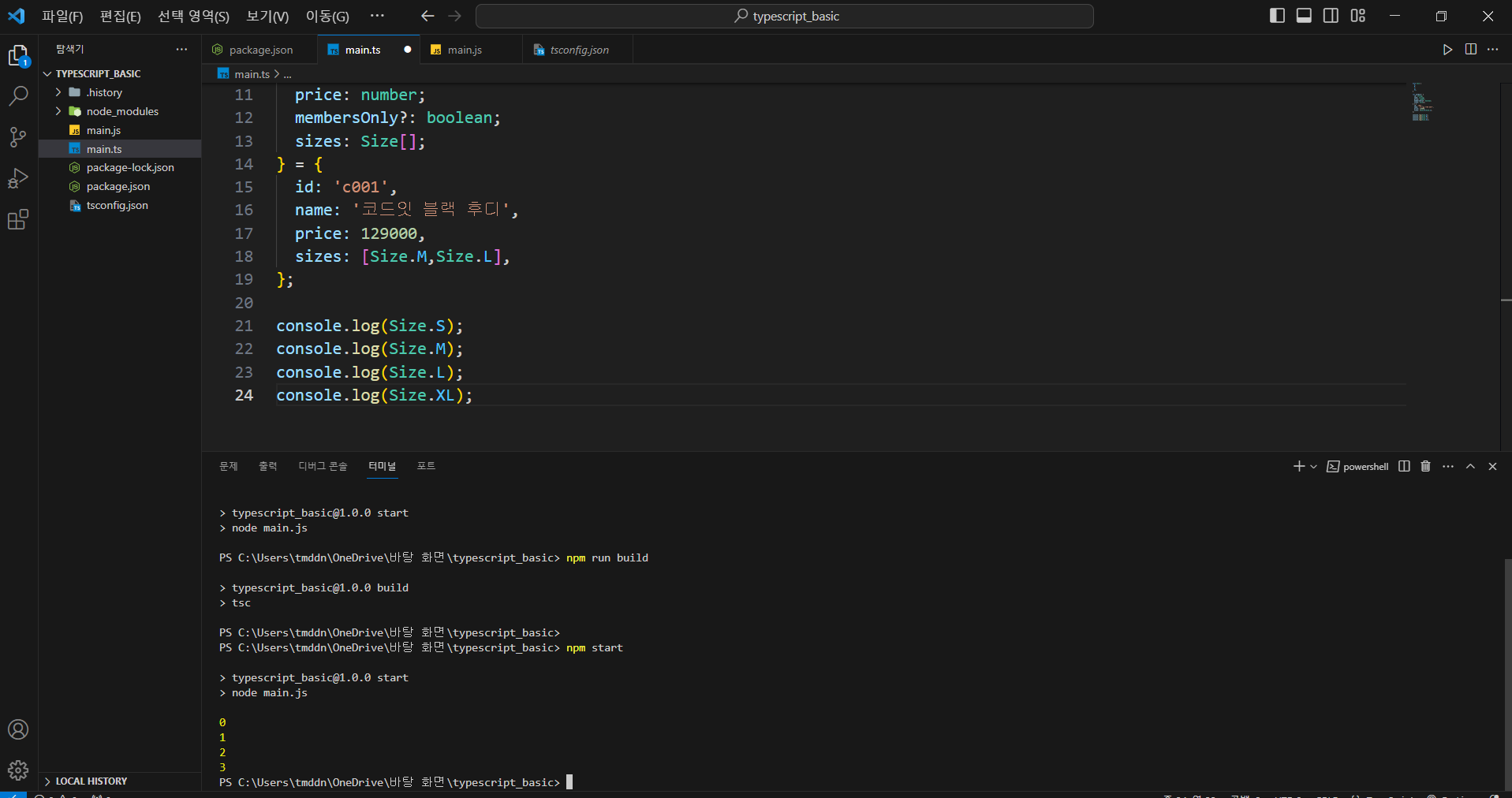This screenshot has height=798, width=1512.
Task: Switch to the package.json editor tab
Action: (x=260, y=50)
